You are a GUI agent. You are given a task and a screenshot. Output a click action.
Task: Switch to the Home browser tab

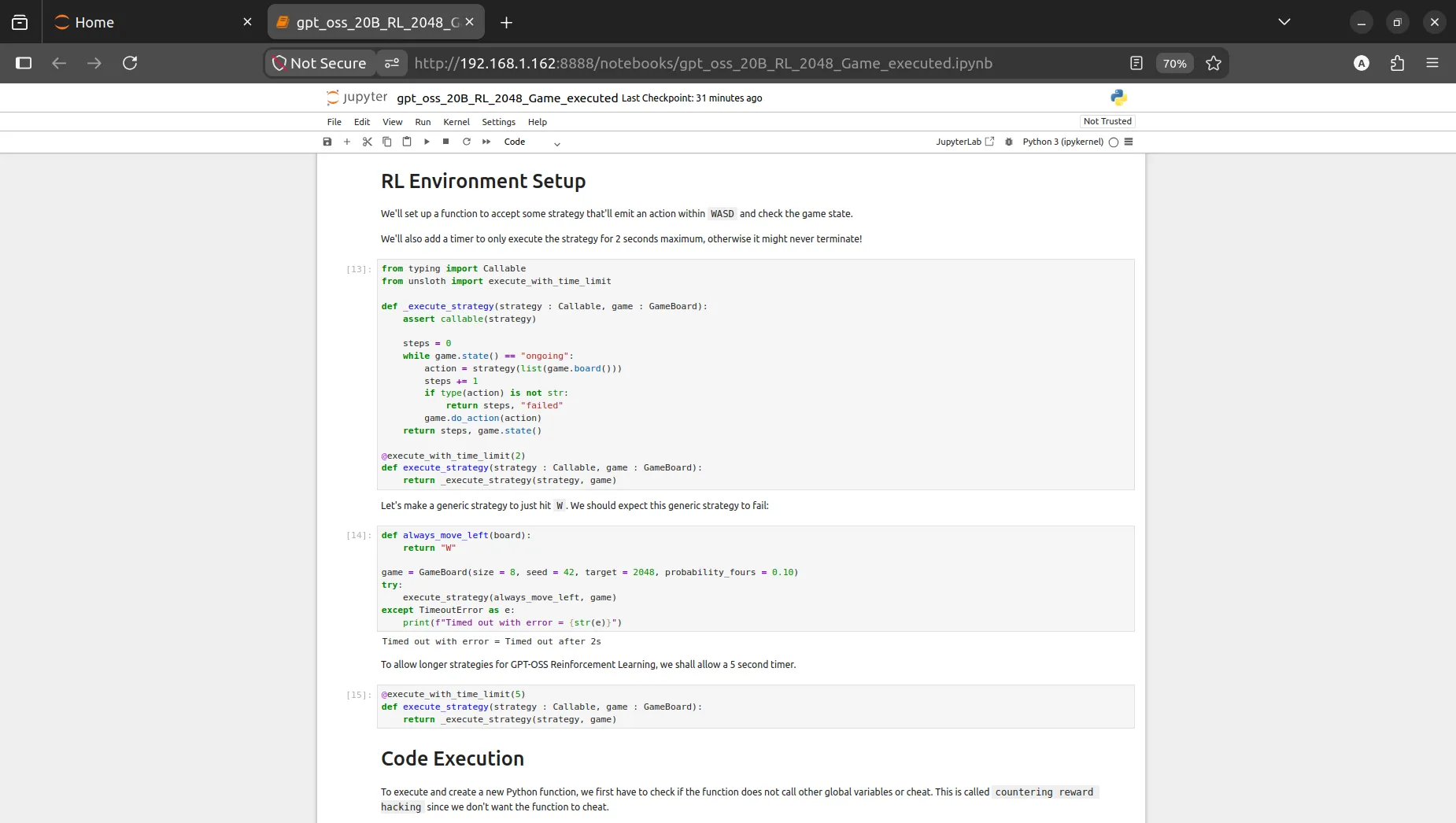click(150, 22)
